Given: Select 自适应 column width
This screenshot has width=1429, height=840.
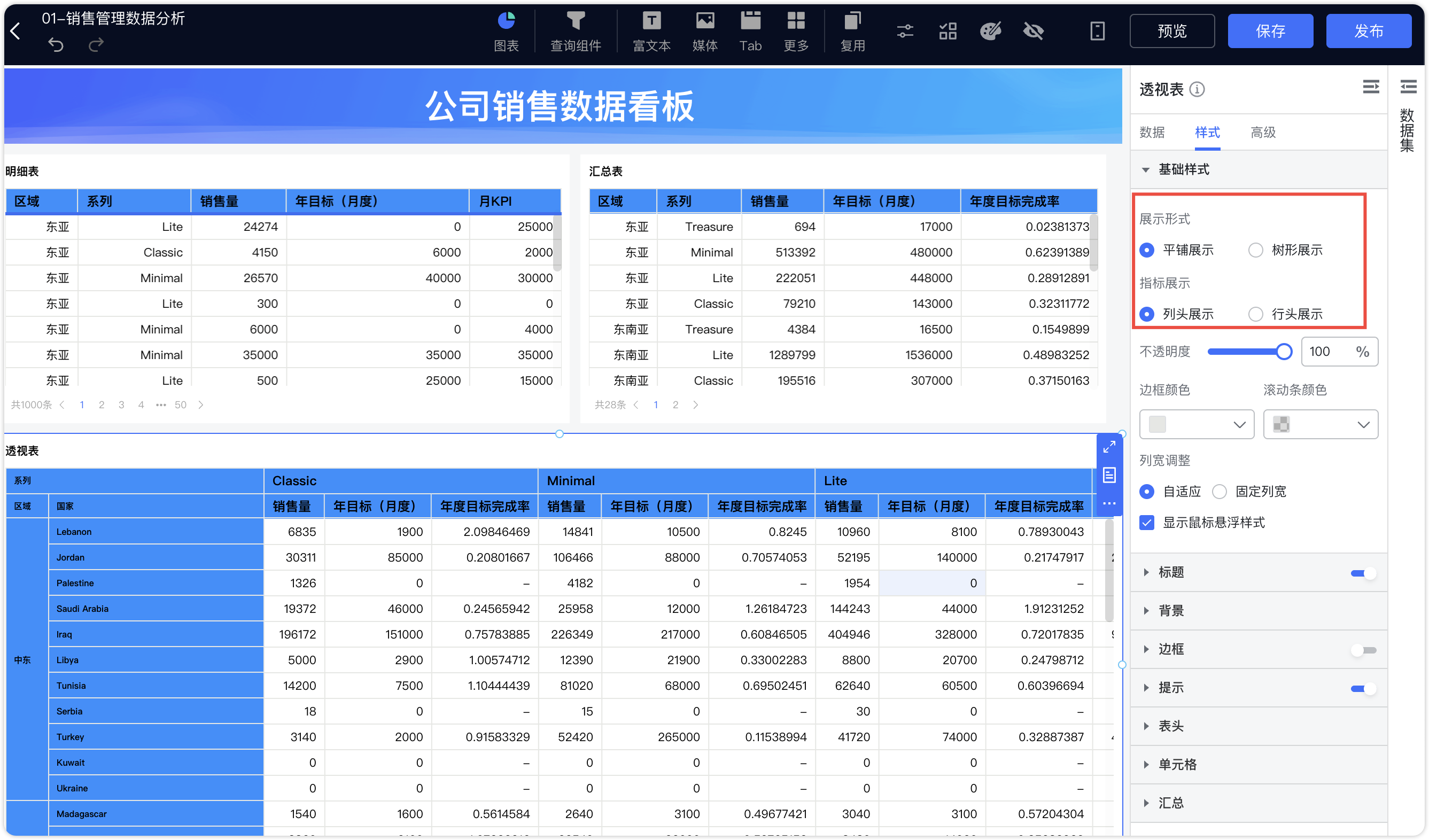Looking at the screenshot, I should tap(1147, 491).
